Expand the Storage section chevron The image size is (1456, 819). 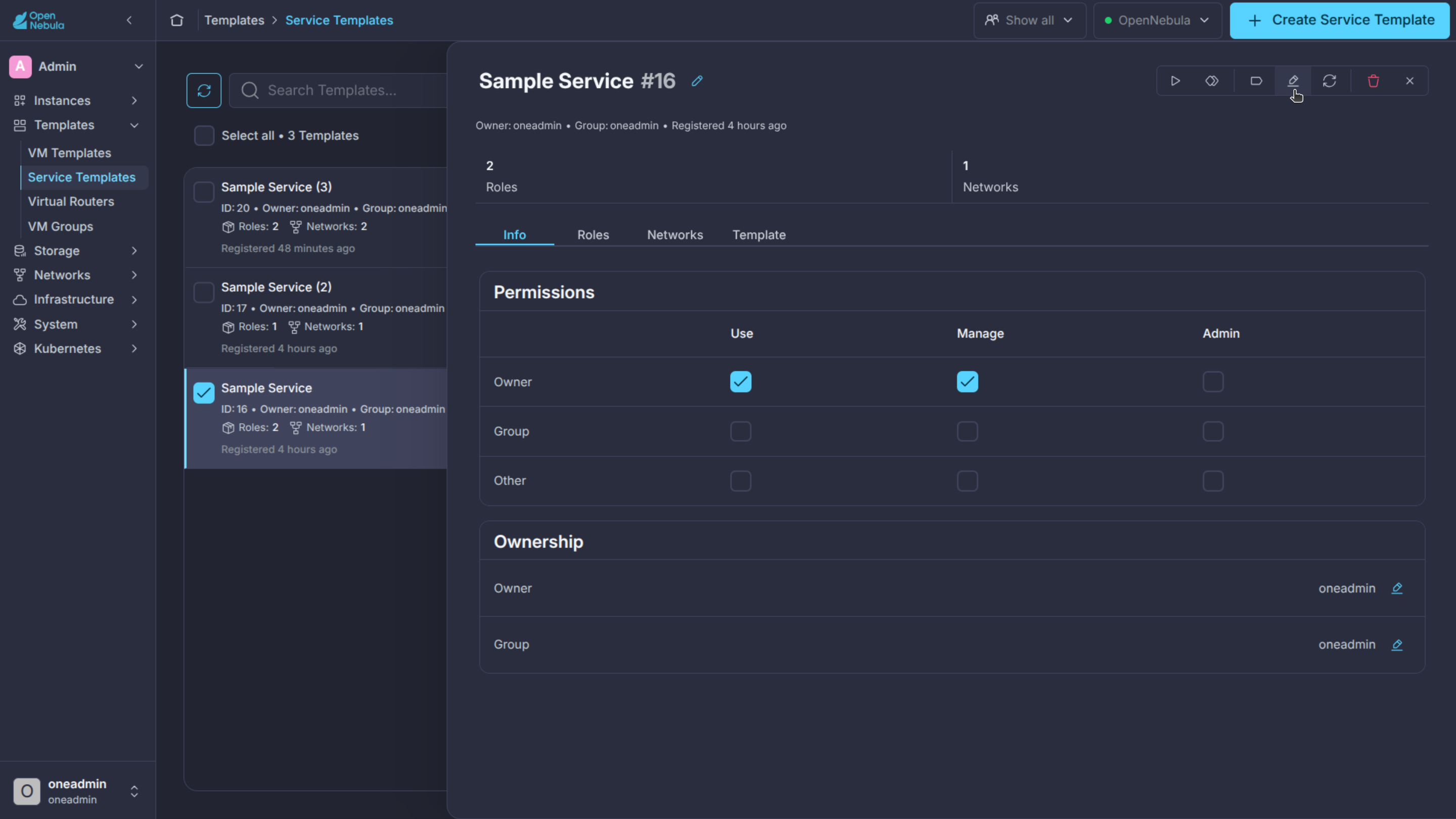134,251
